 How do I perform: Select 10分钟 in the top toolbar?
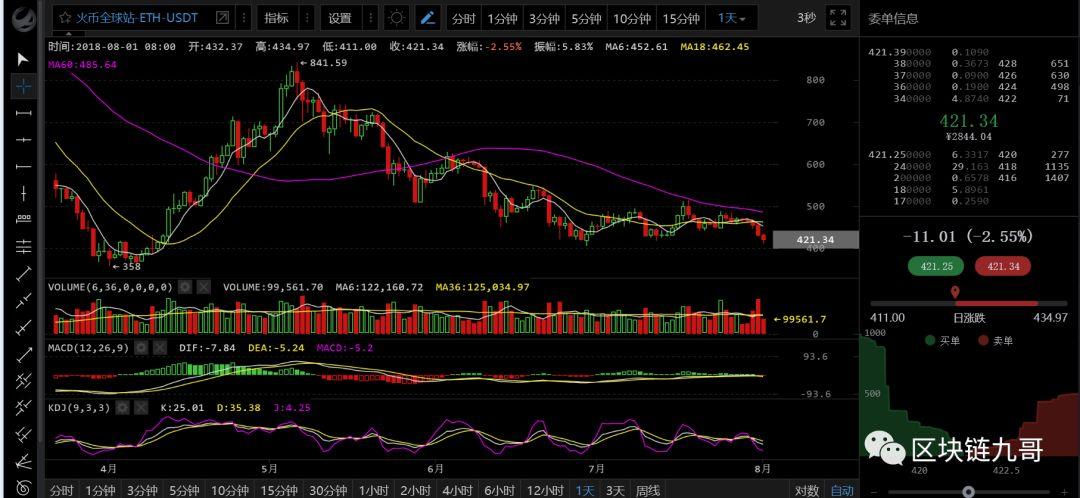632,19
